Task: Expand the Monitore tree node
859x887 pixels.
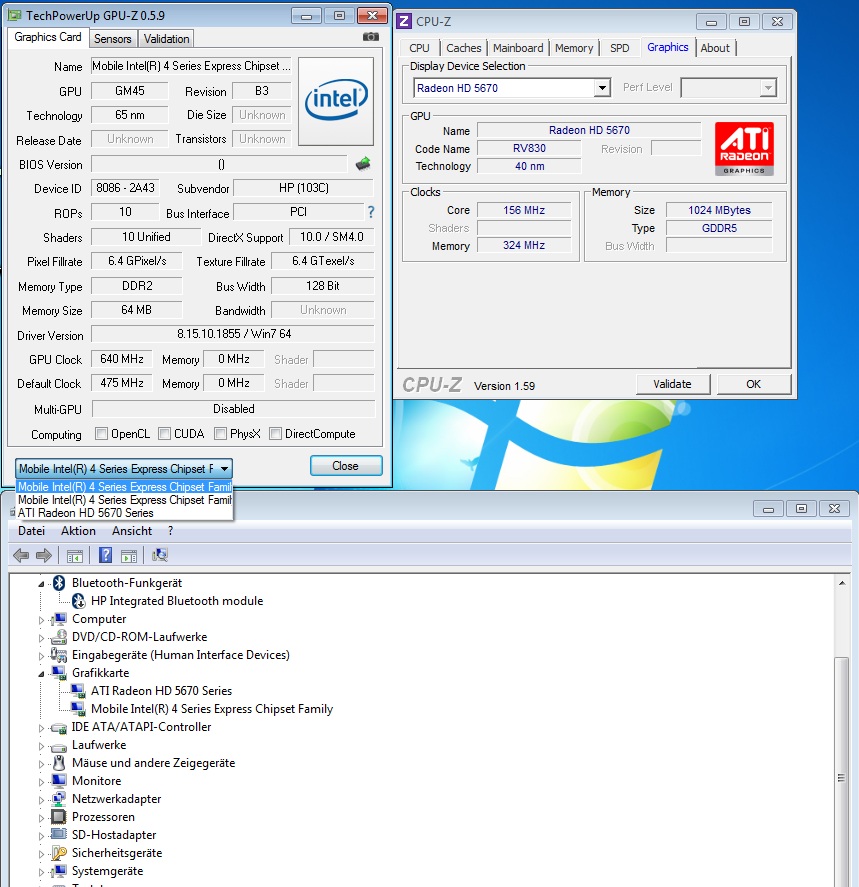Action: (41, 782)
